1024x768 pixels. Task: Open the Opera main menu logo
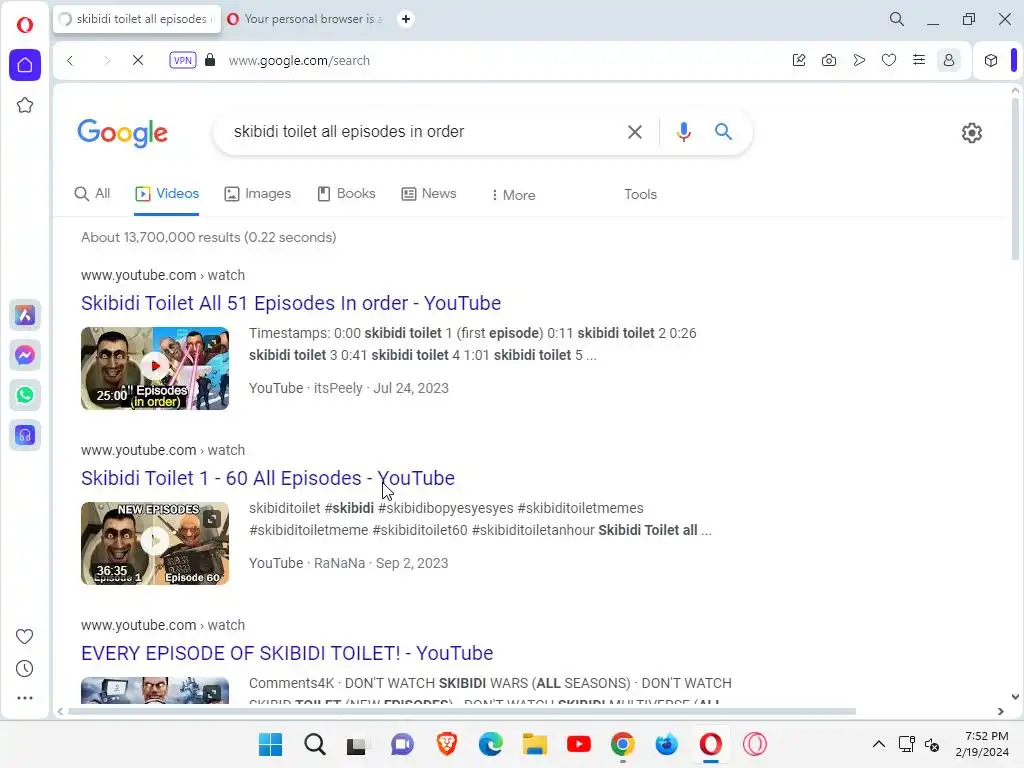coord(25,25)
